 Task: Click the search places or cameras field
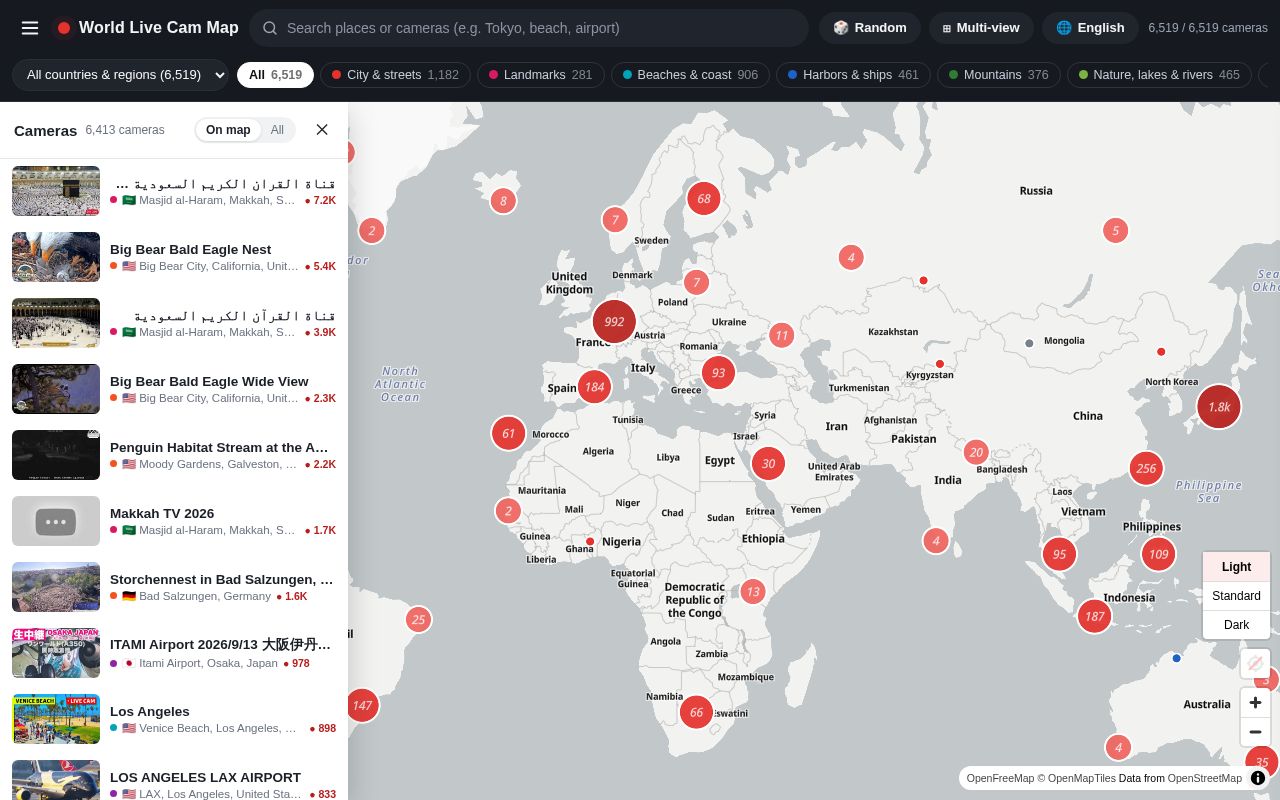pyautogui.click(x=529, y=28)
